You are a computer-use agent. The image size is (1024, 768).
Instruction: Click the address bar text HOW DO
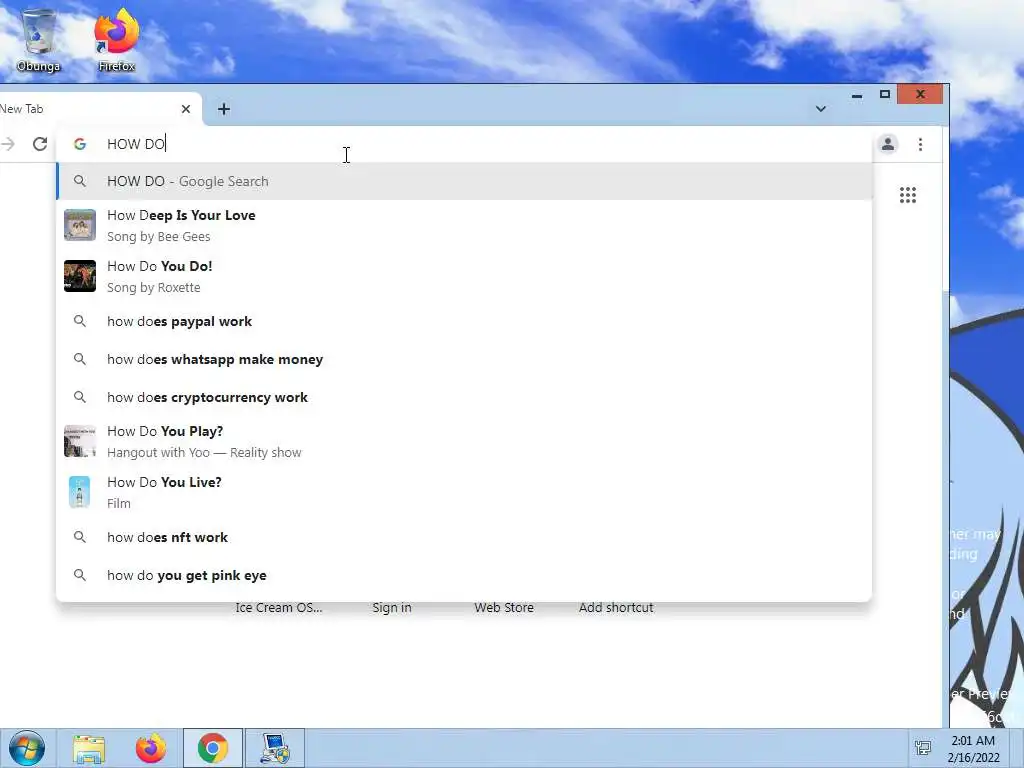point(136,144)
